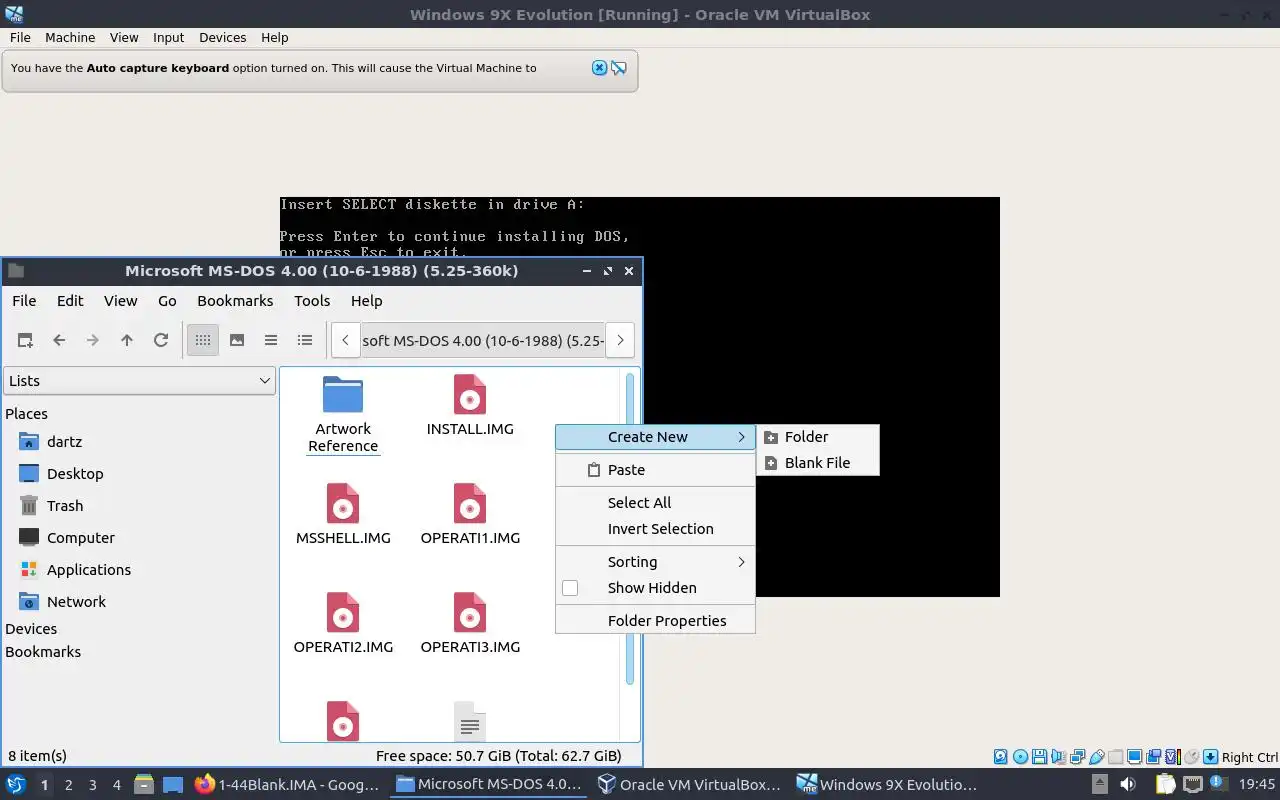Open the Edit menu in file manager
The image size is (1280, 800).
(x=70, y=301)
